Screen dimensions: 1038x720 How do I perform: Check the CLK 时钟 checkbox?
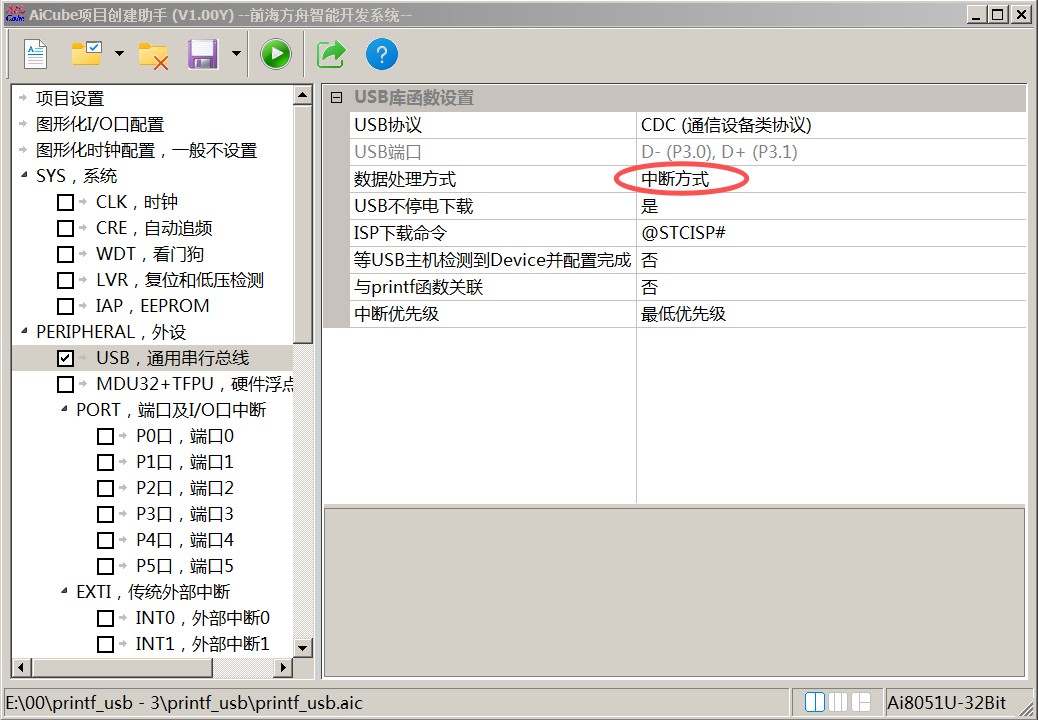click(64, 201)
